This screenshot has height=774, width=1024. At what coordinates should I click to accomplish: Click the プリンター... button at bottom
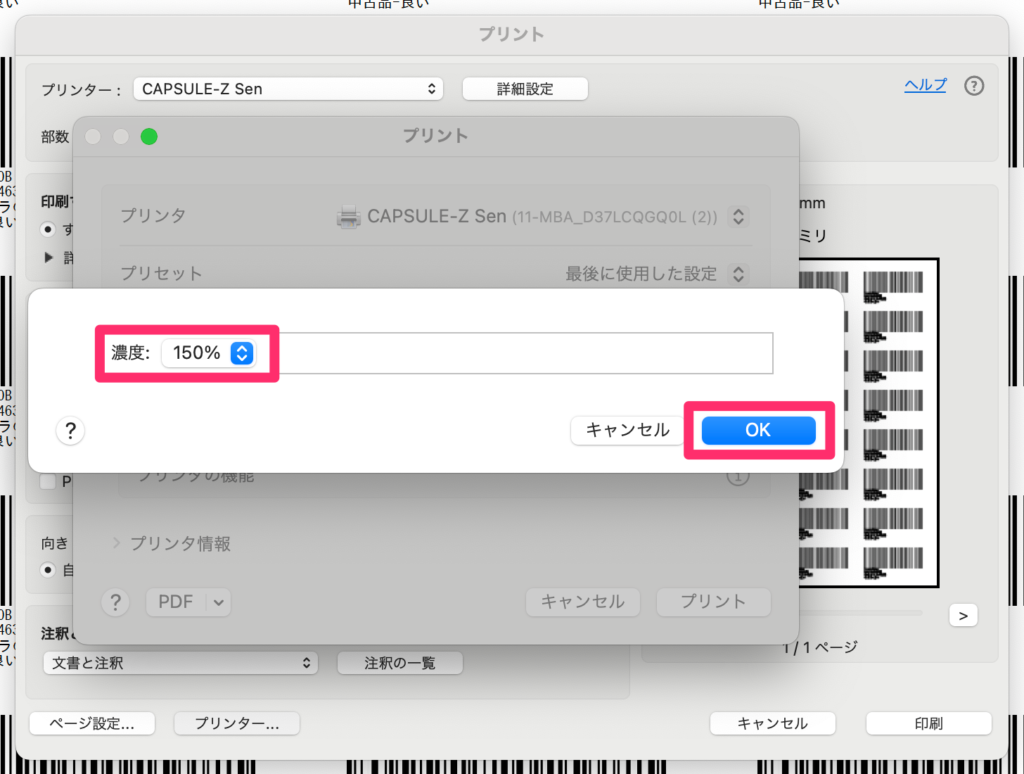tap(236, 723)
